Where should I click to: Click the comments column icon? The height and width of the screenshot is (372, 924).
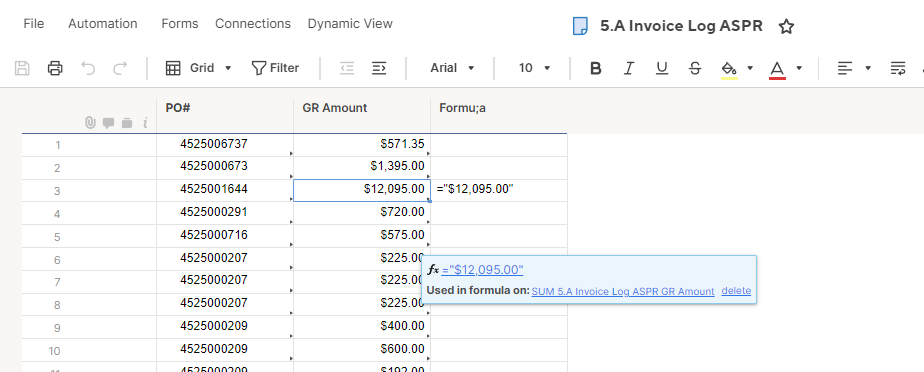[108, 123]
